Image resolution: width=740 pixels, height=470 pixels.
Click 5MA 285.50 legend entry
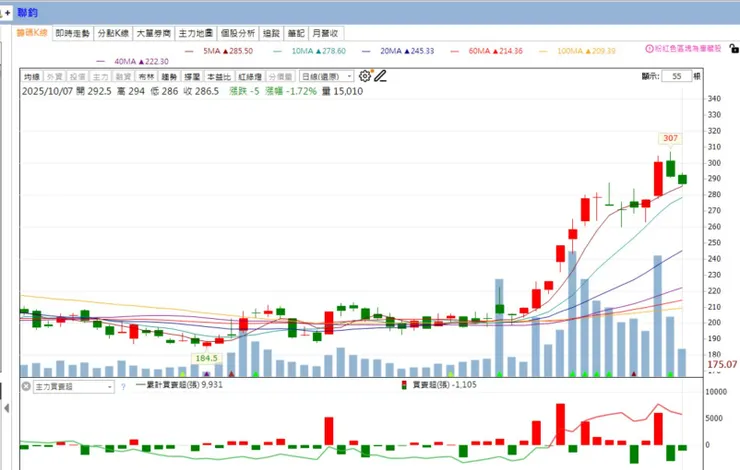pos(219,51)
